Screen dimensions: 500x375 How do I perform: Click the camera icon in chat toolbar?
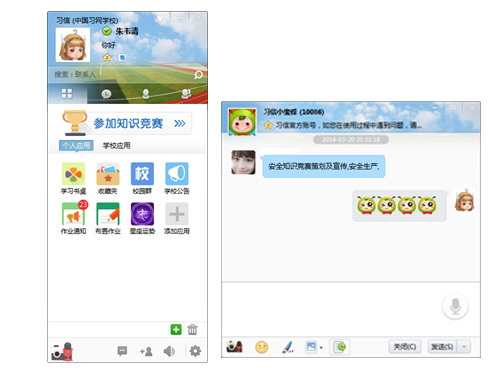234,347
